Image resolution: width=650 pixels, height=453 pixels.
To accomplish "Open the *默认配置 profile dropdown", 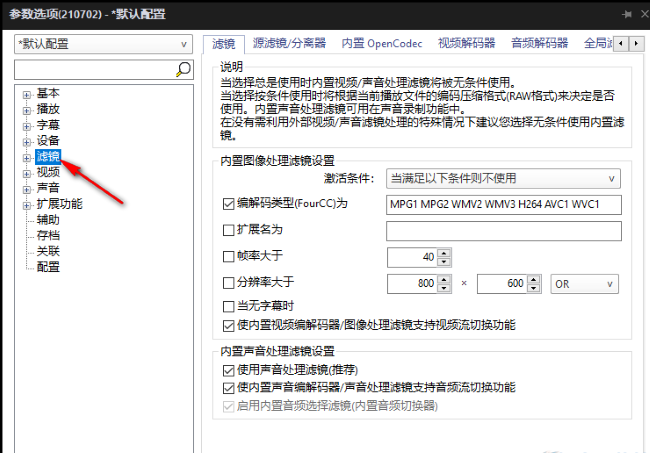I will click(103, 45).
